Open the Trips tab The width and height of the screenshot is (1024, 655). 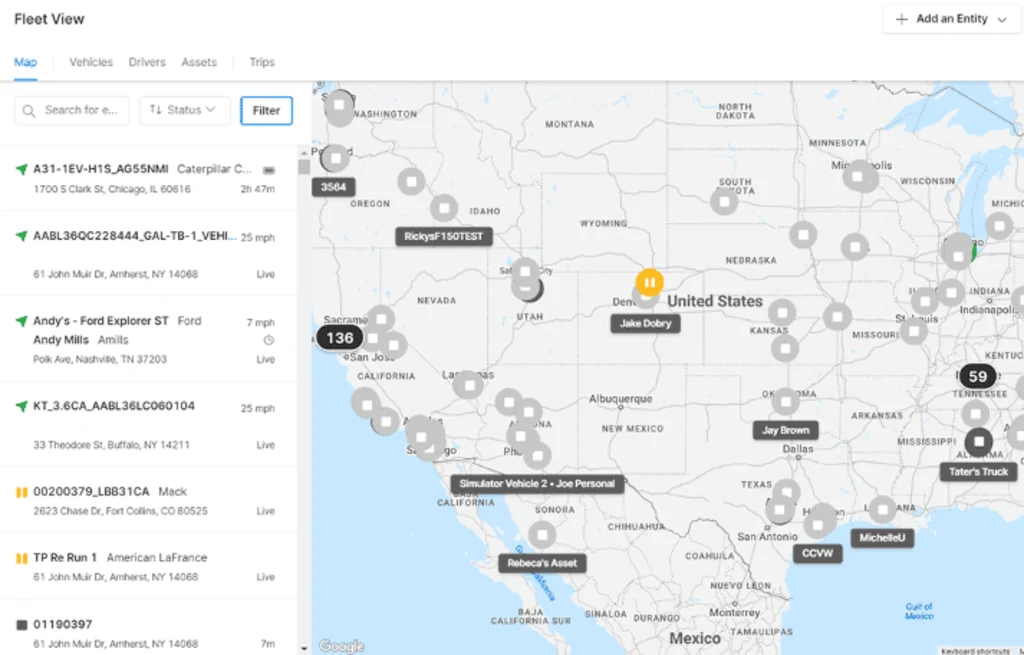point(262,62)
